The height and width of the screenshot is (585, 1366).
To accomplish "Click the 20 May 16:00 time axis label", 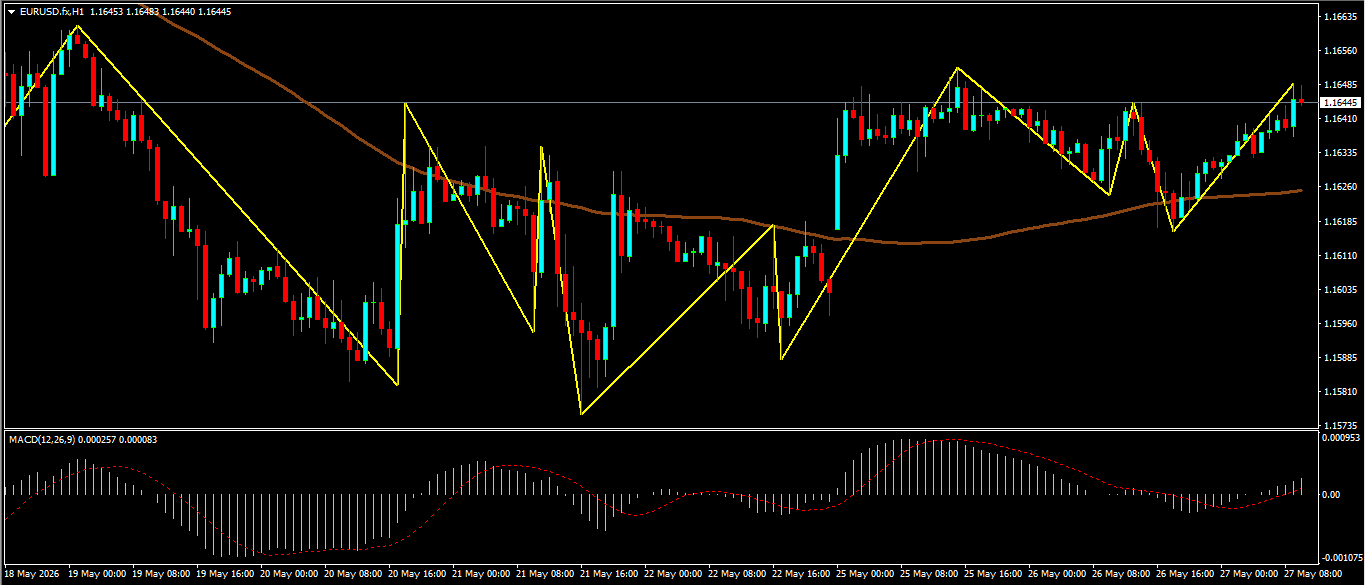I will (418, 575).
